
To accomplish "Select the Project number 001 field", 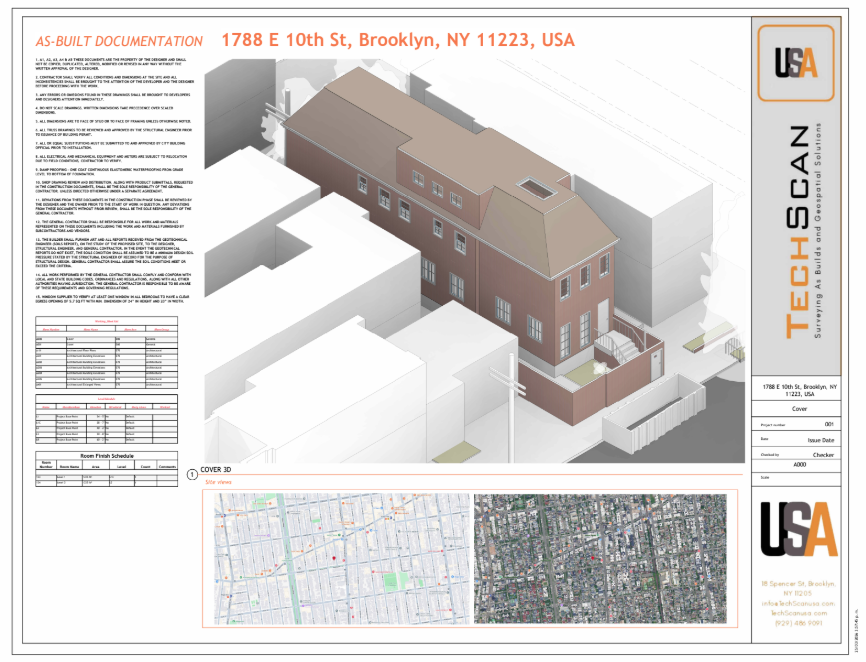I will 828,424.
